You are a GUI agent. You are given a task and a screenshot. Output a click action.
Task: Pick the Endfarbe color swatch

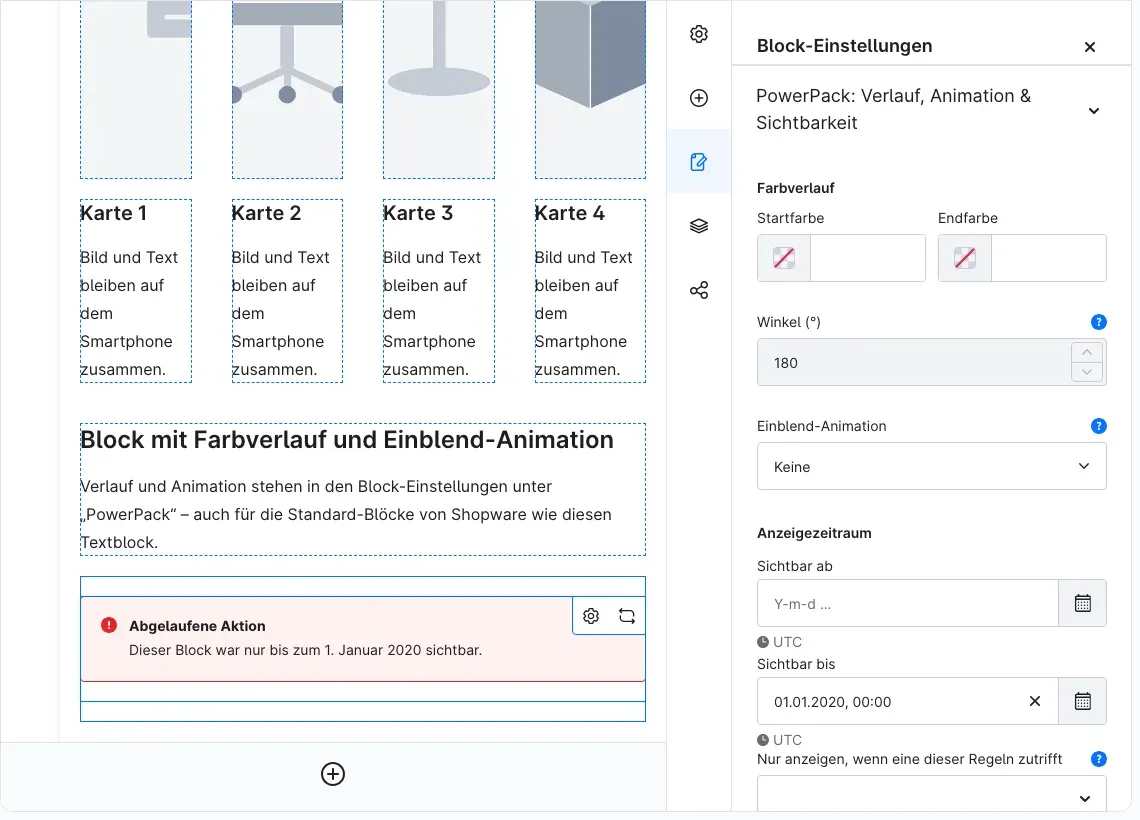(x=965, y=258)
